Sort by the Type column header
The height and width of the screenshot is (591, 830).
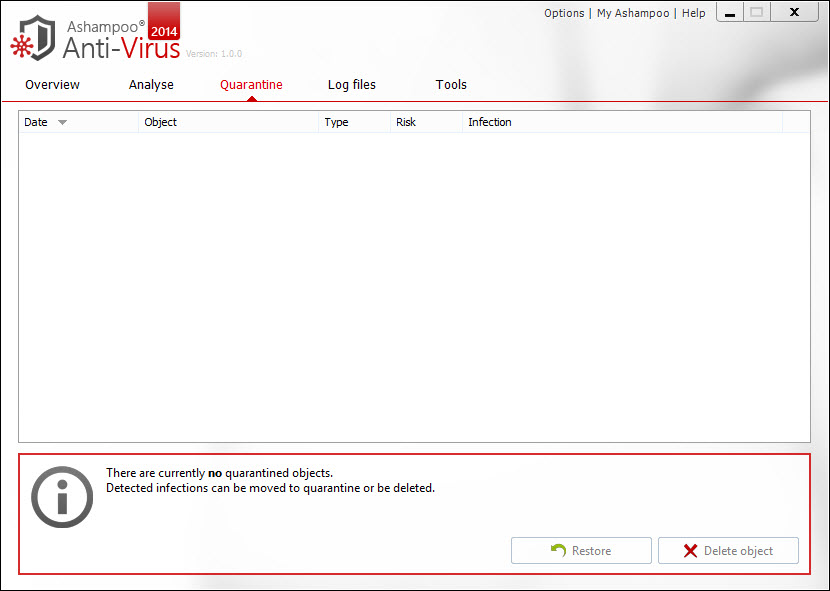pyautogui.click(x=354, y=122)
